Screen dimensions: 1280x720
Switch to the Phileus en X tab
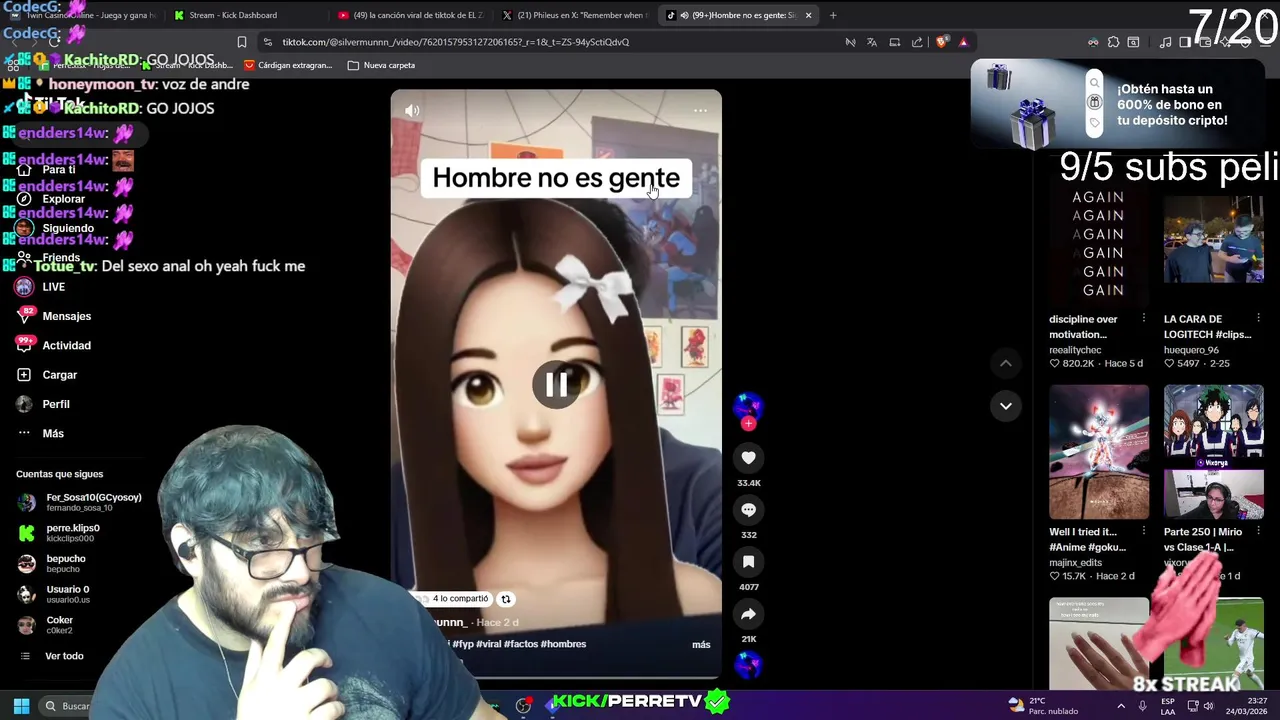[575, 15]
